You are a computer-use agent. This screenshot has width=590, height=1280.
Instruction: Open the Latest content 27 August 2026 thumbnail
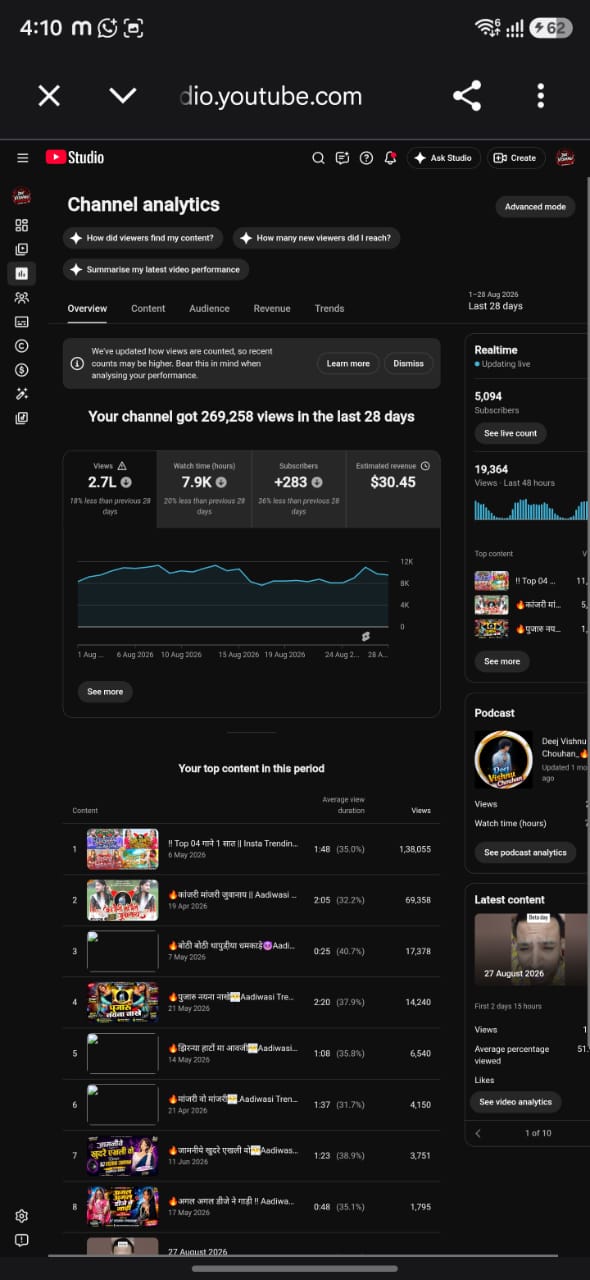click(531, 950)
